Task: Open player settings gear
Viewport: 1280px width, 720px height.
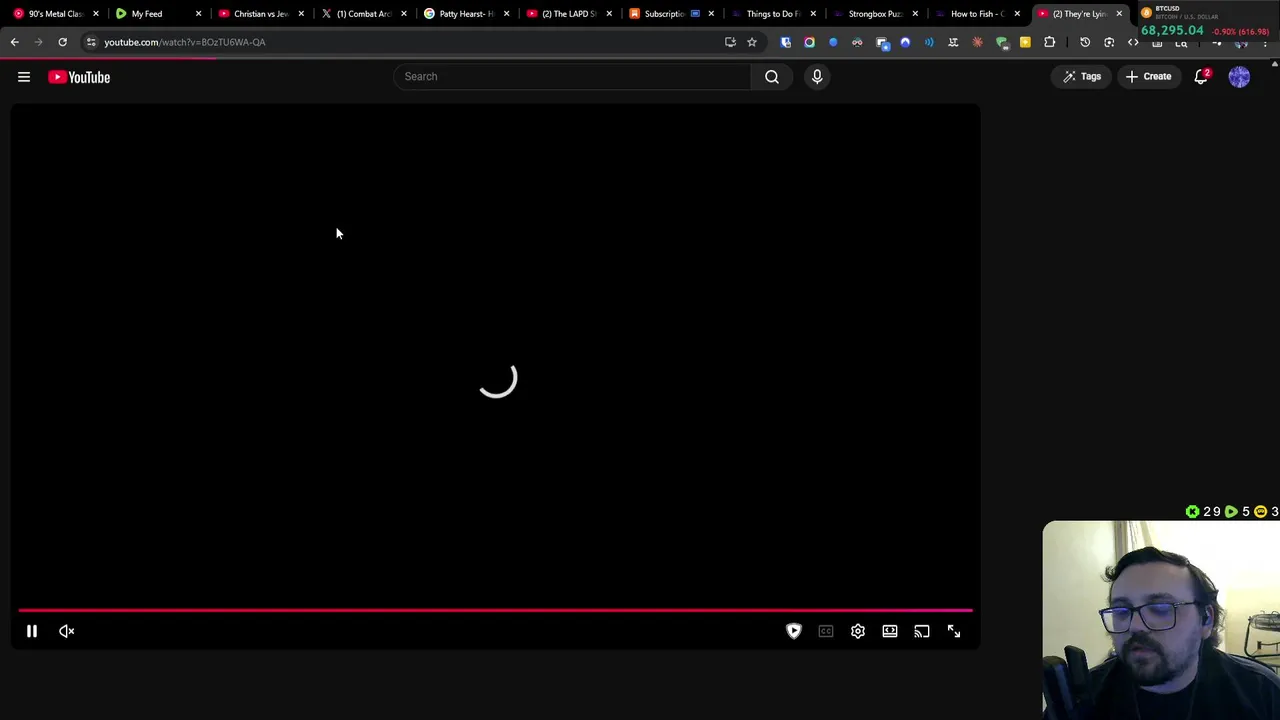Action: (x=858, y=631)
